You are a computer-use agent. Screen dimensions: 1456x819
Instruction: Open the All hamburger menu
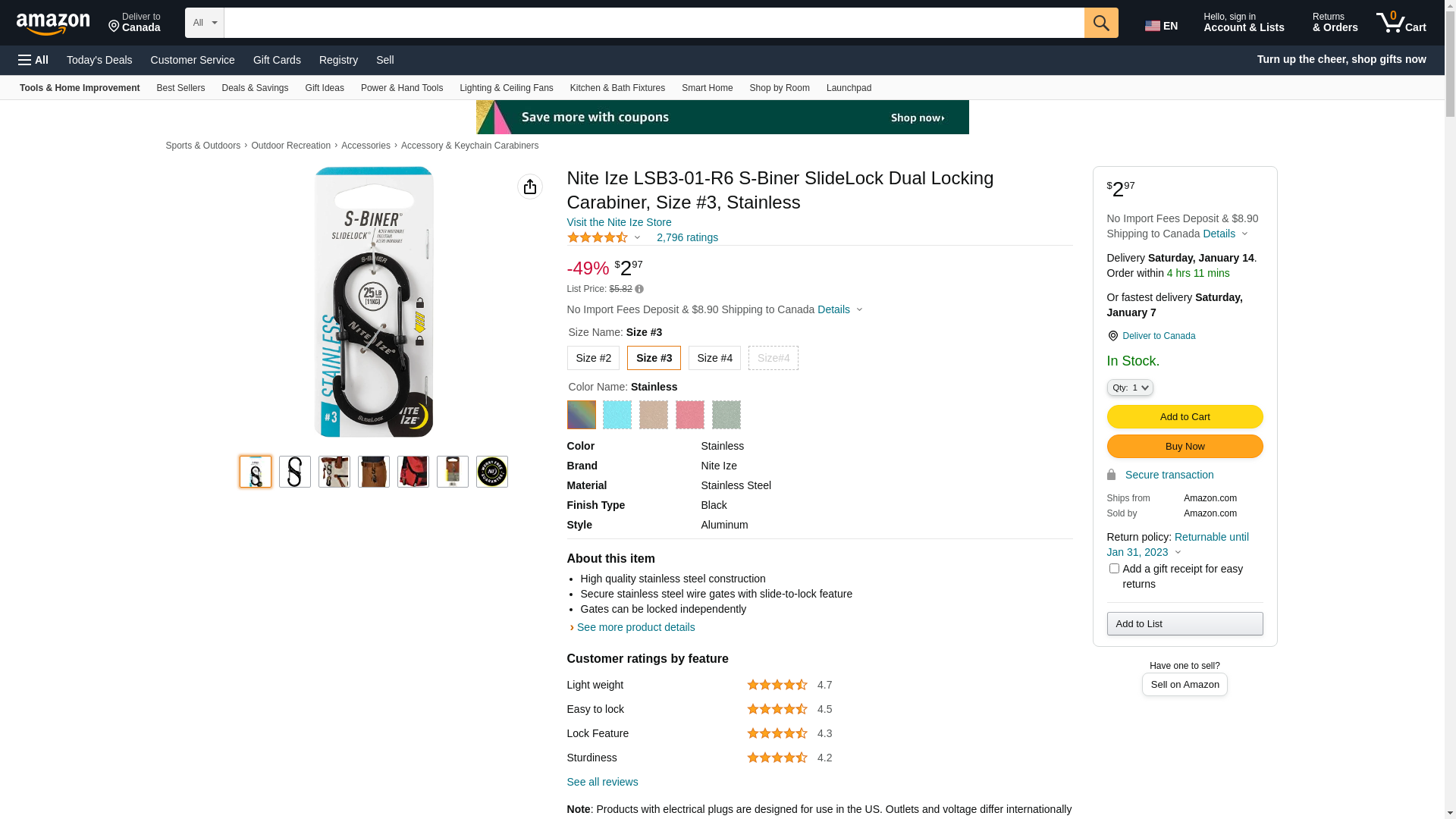(x=33, y=60)
